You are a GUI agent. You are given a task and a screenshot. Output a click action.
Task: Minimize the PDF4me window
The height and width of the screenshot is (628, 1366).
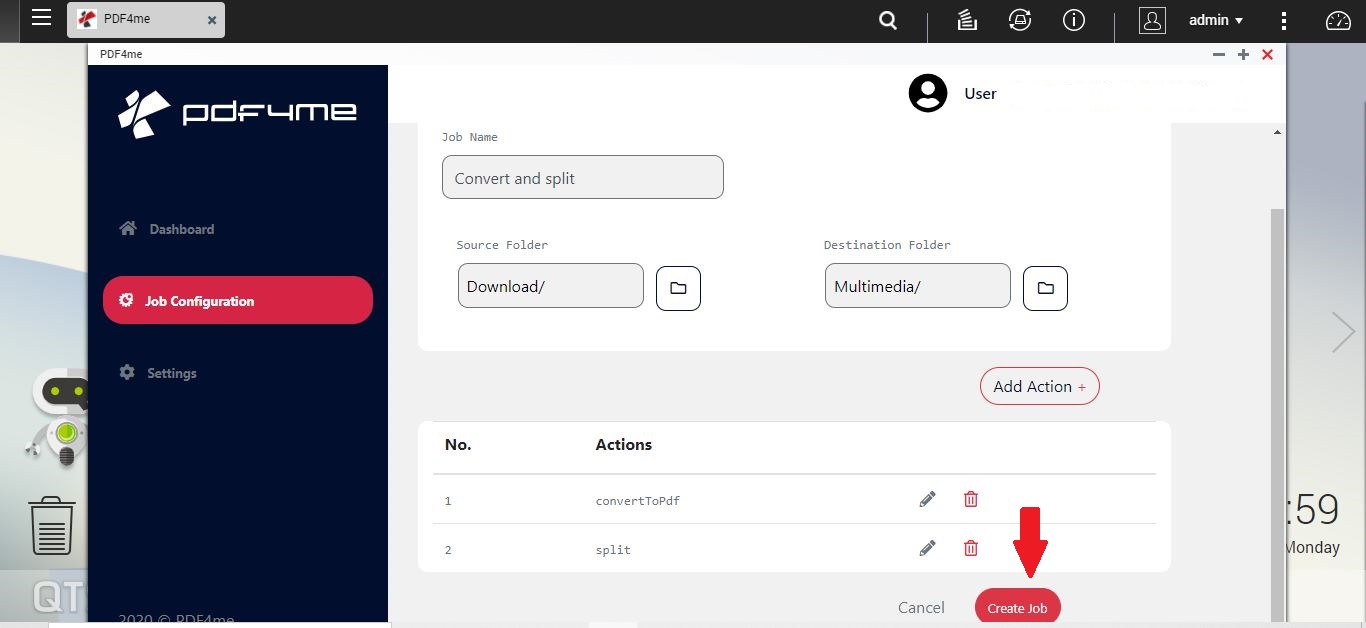[x=1219, y=54]
